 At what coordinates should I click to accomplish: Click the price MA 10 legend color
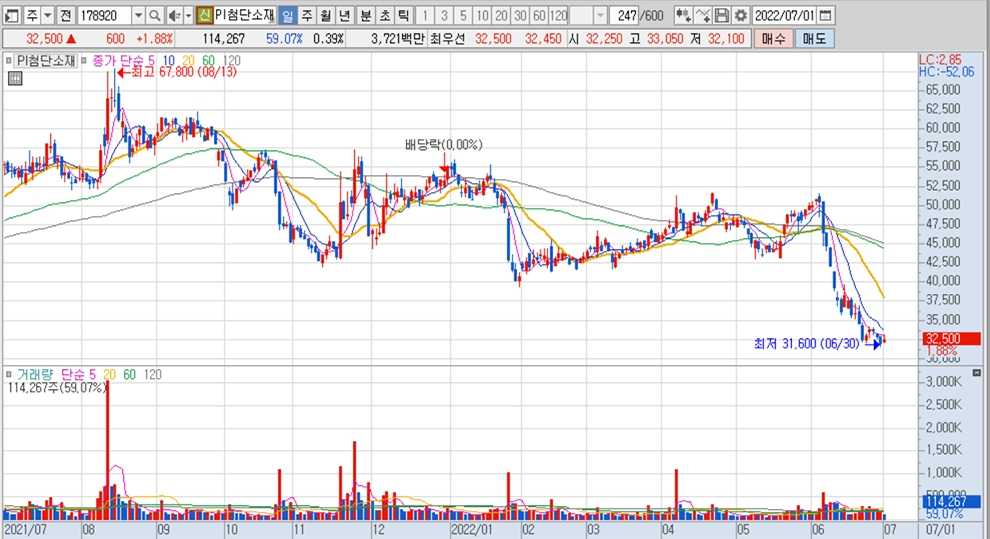tap(168, 61)
